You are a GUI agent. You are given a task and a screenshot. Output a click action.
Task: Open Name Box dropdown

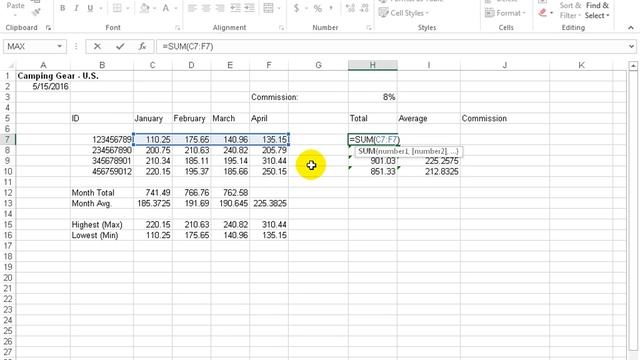point(59,47)
